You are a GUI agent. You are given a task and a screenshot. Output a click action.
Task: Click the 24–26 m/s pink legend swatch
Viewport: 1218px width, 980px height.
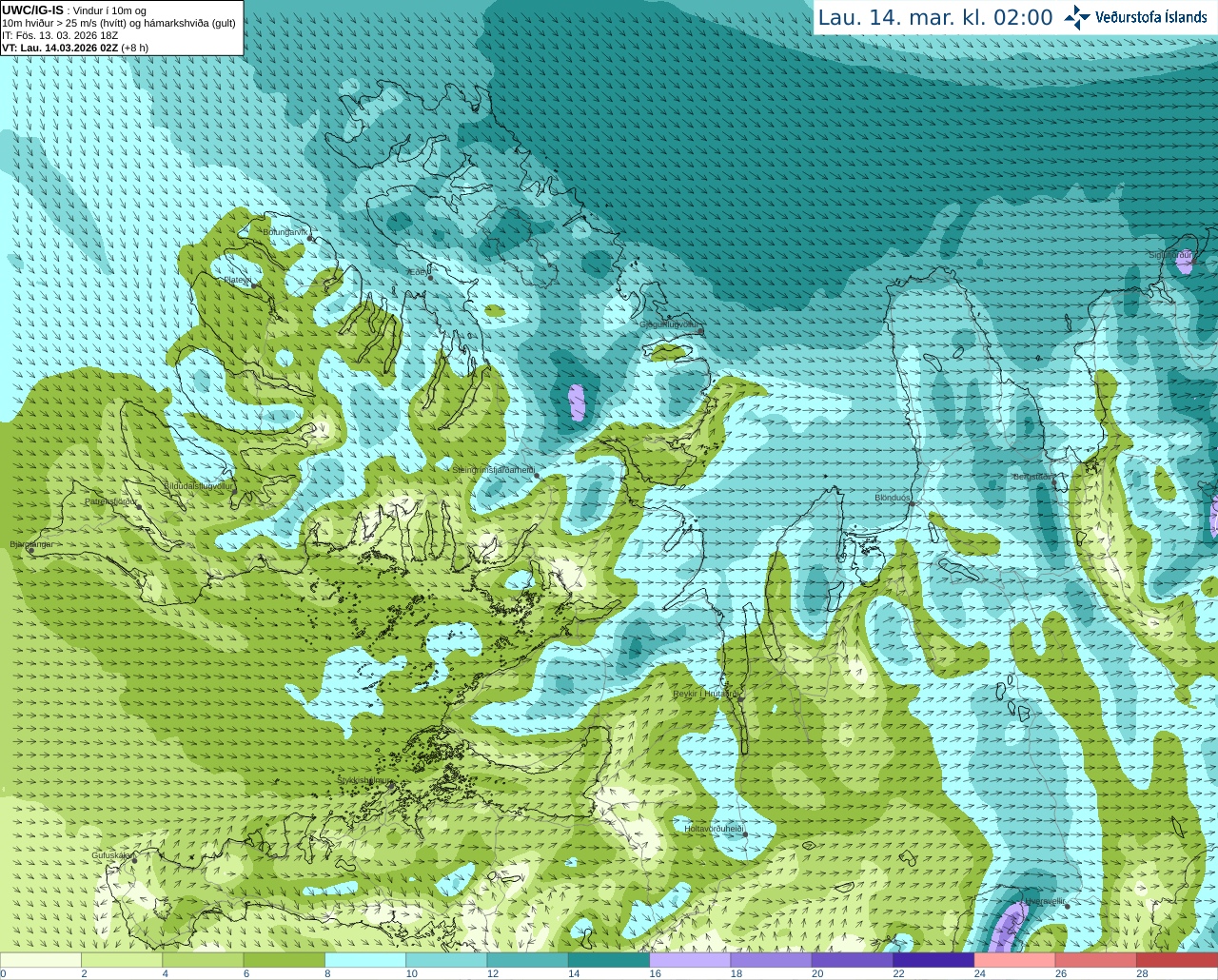click(x=1016, y=960)
